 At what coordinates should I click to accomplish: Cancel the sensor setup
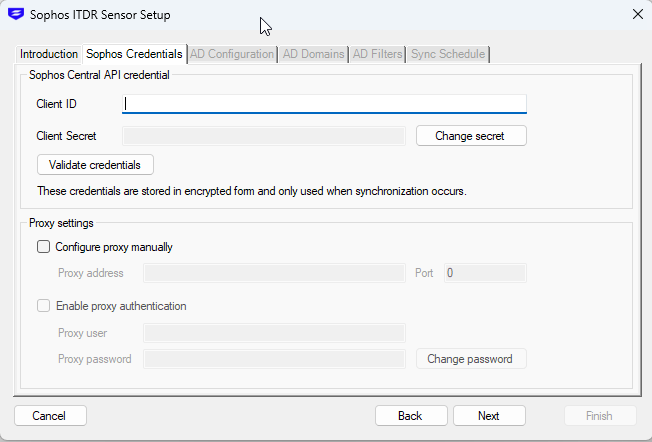[50, 416]
